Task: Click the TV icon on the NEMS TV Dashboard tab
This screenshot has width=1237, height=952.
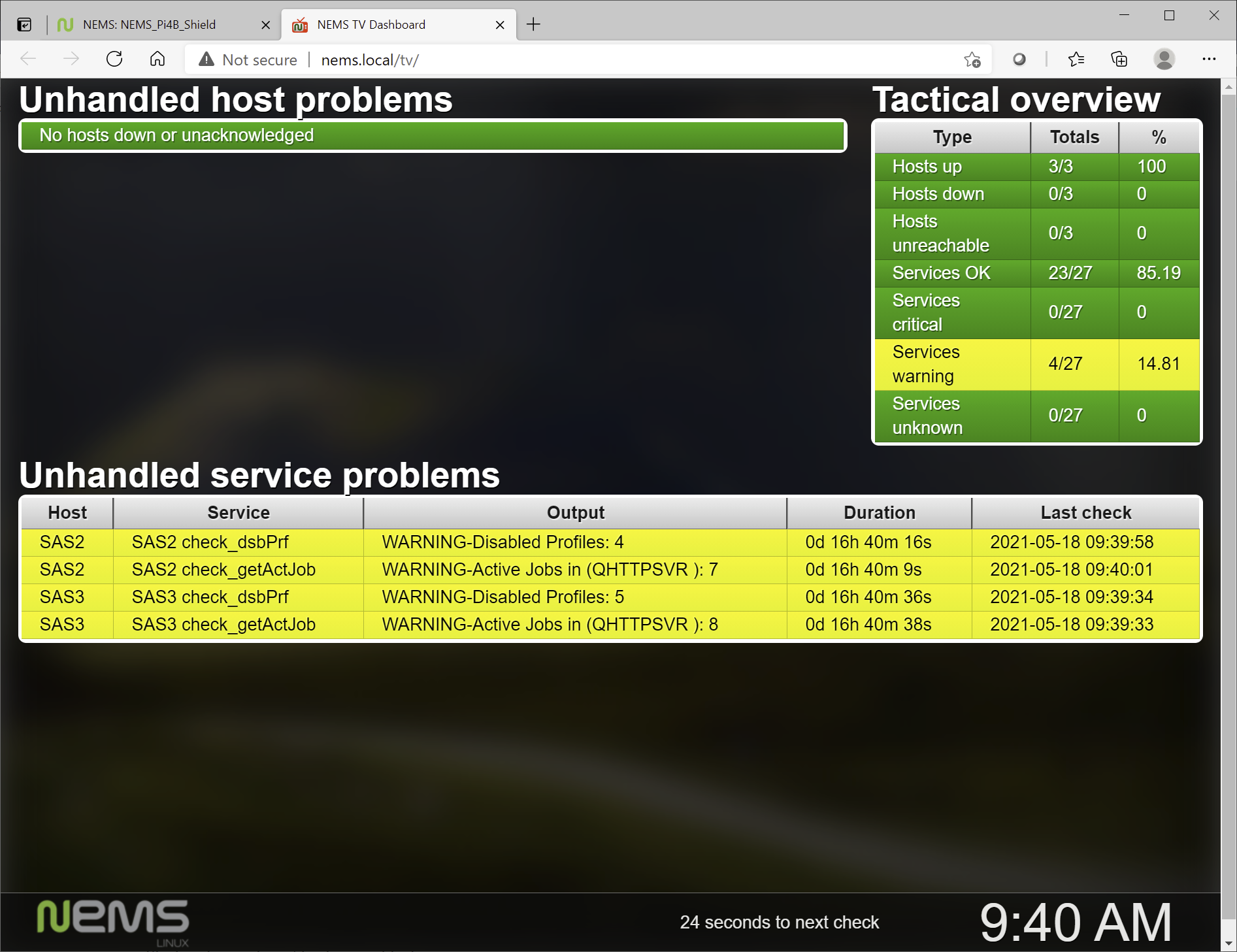Action: pos(300,24)
